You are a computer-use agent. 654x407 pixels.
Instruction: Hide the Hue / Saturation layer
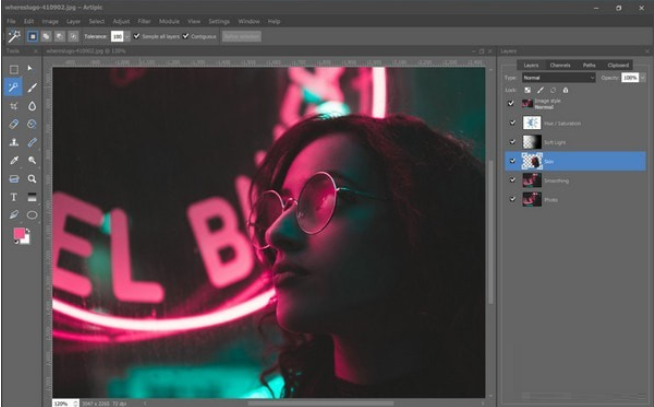click(x=513, y=122)
